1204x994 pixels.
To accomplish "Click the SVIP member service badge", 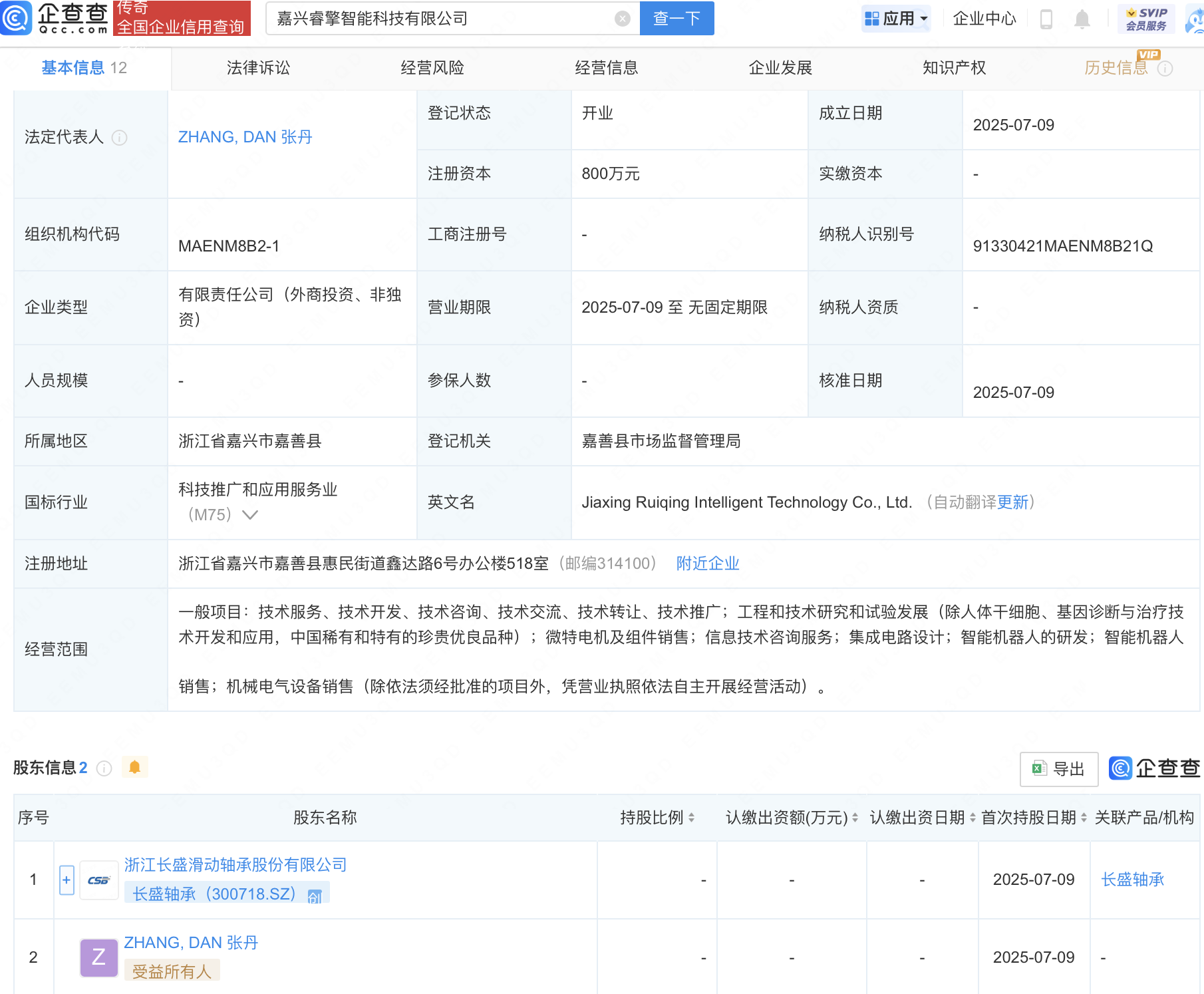I will pyautogui.click(x=1146, y=19).
